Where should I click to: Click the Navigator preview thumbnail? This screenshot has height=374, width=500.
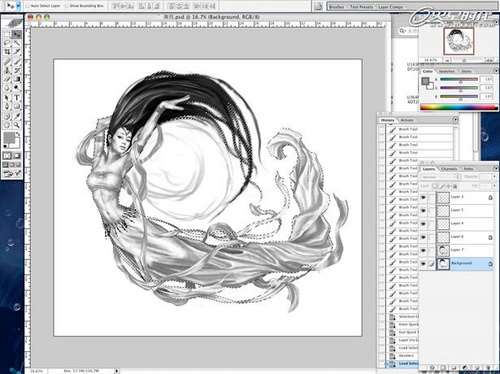tap(459, 41)
